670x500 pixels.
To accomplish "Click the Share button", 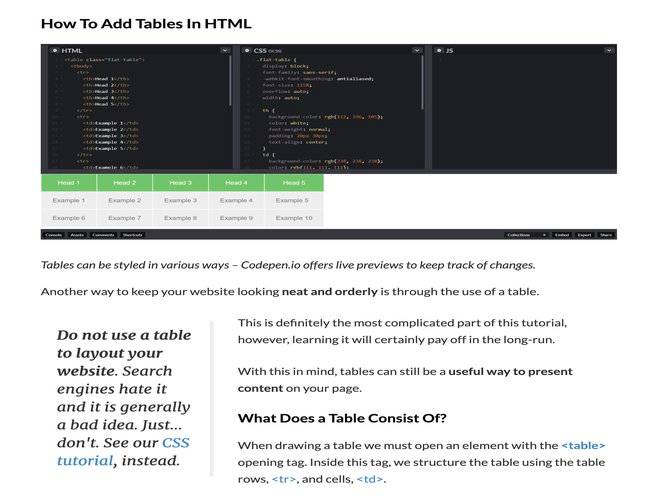I will pos(606,235).
